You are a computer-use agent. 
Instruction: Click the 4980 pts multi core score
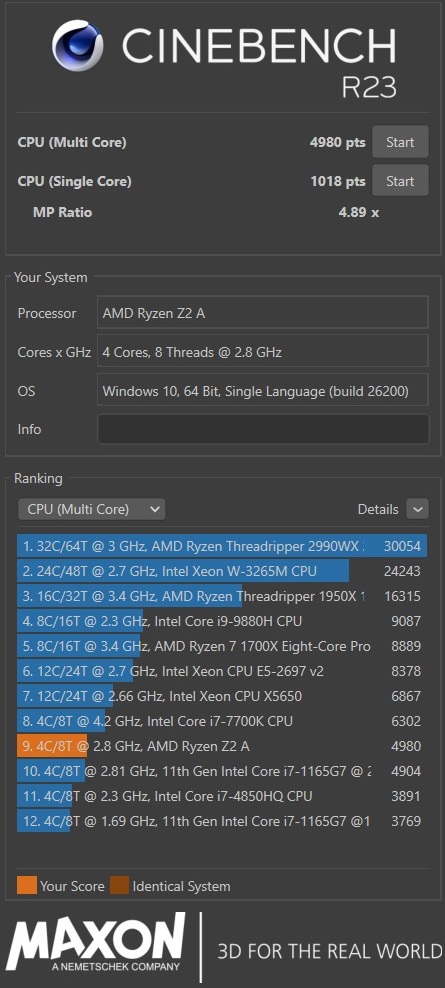(337, 142)
